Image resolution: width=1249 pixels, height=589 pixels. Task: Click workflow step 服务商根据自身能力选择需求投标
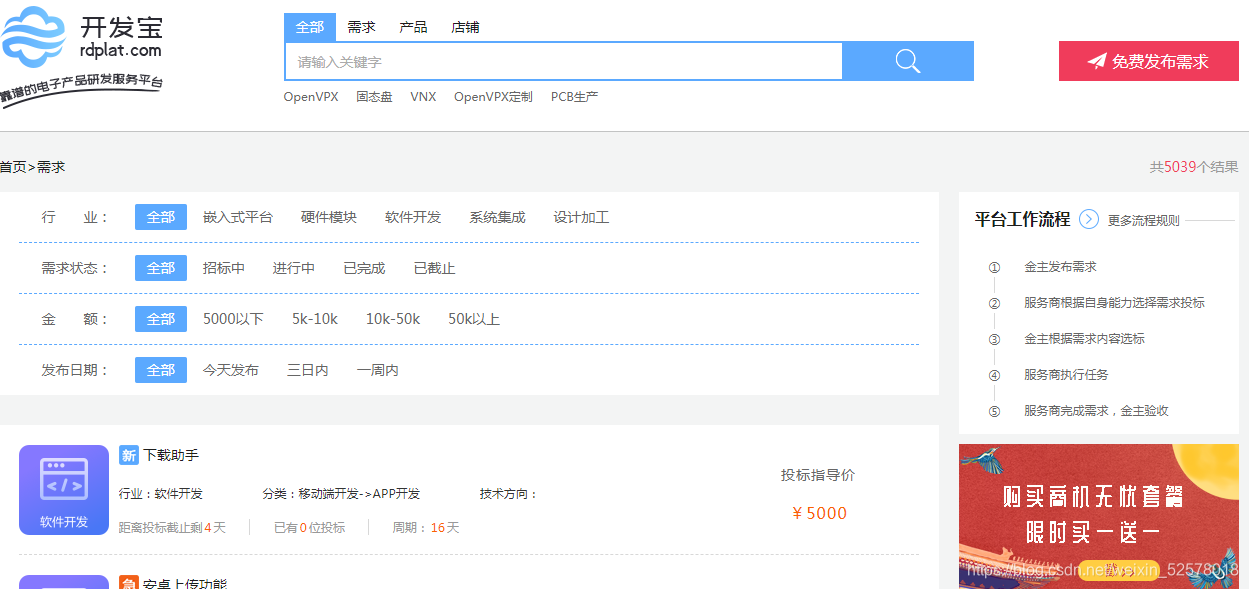[x=1114, y=303]
